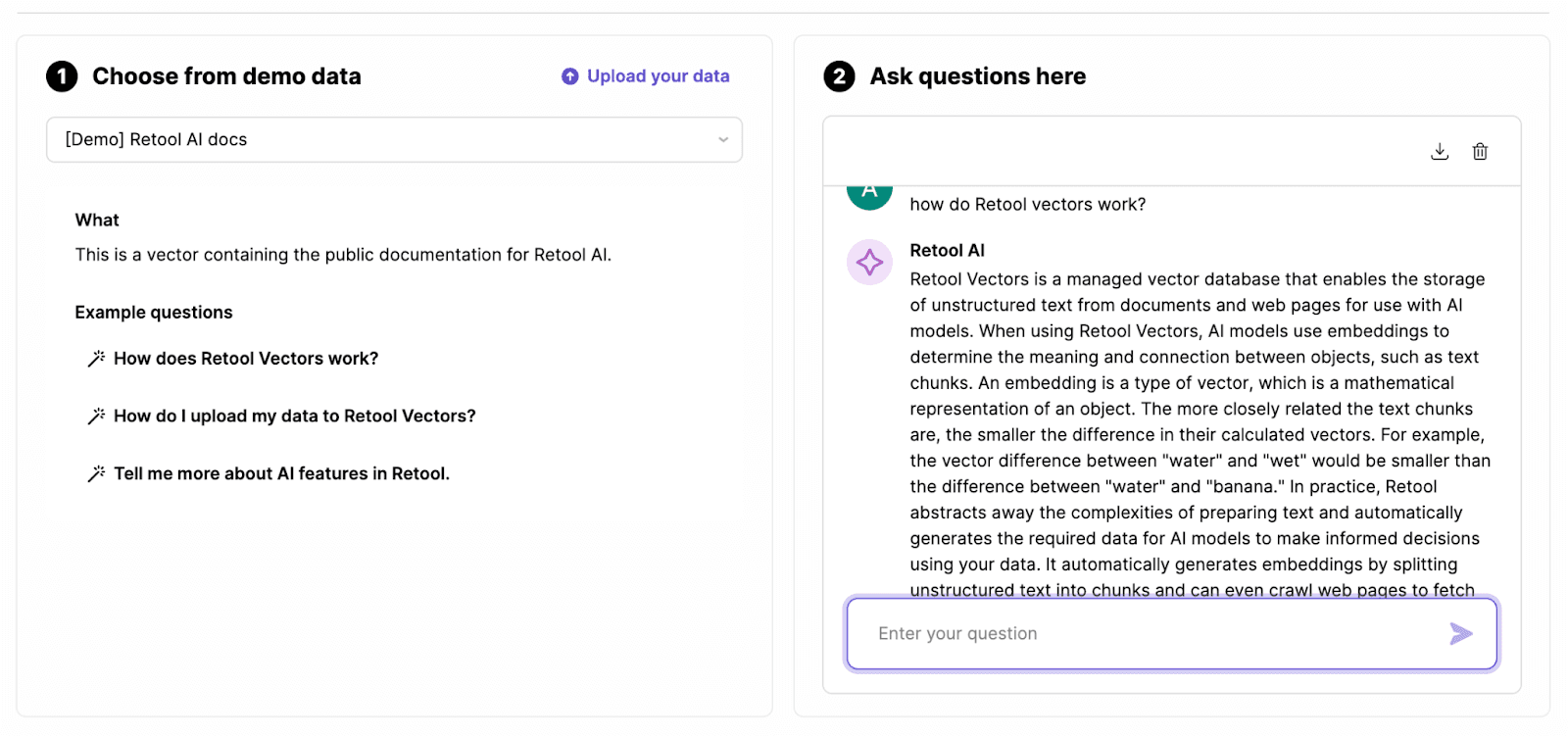
Task: Click the step 2 number badge
Action: pyautogui.click(x=839, y=76)
